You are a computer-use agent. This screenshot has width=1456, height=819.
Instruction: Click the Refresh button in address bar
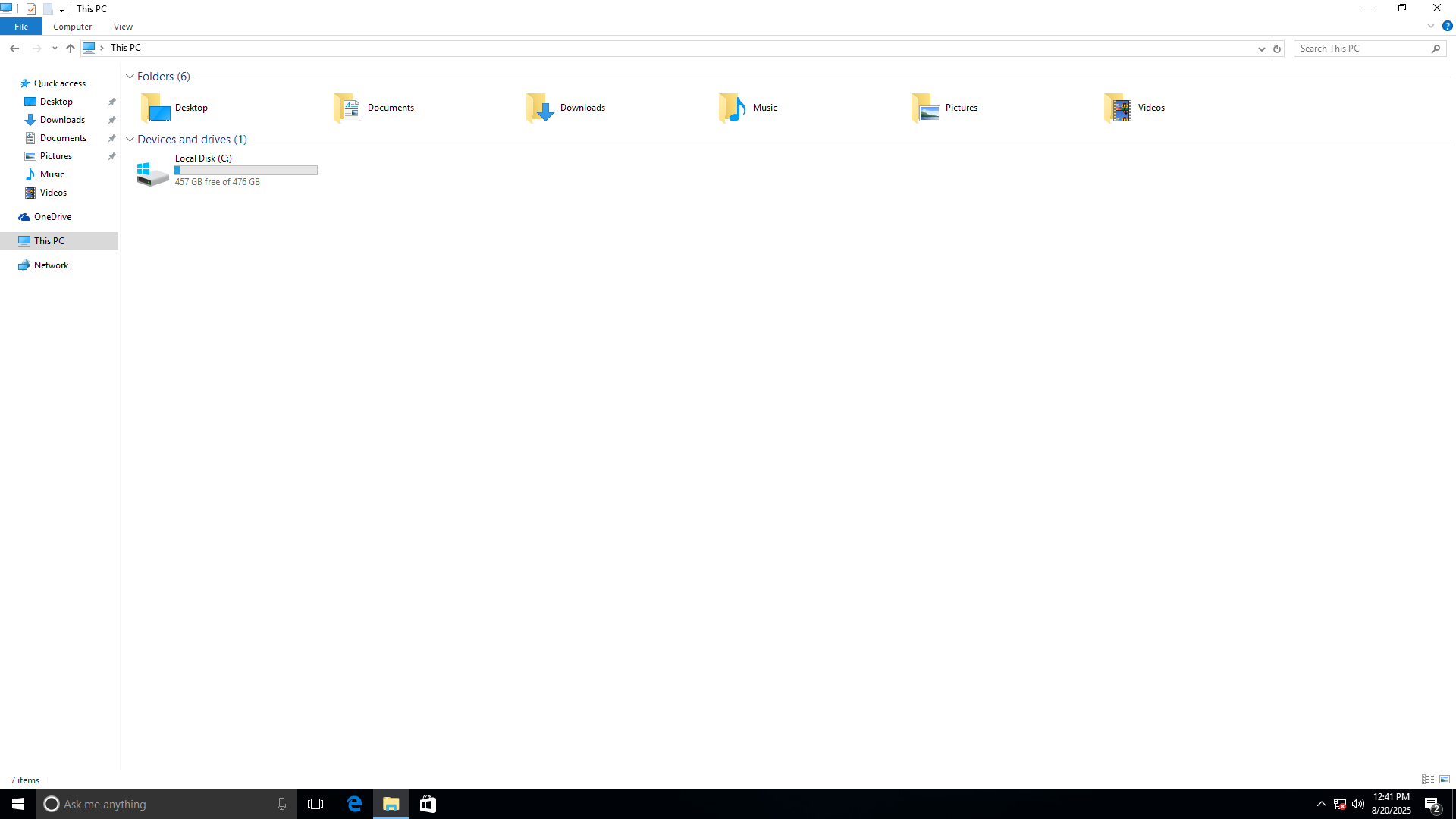click(x=1277, y=49)
